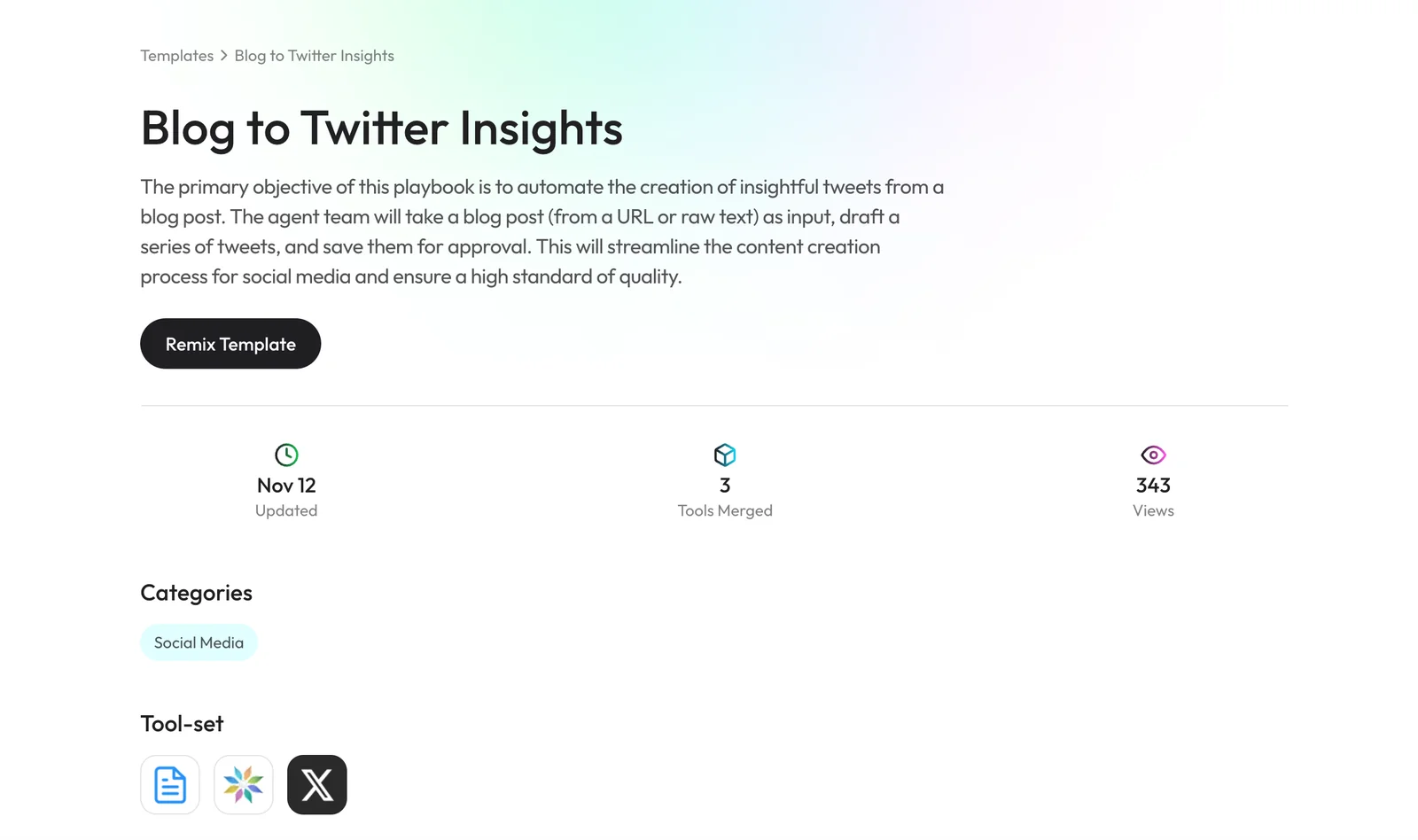The height and width of the screenshot is (840, 1418).
Task: Click the Tool-set heading
Action: pyautogui.click(x=182, y=724)
